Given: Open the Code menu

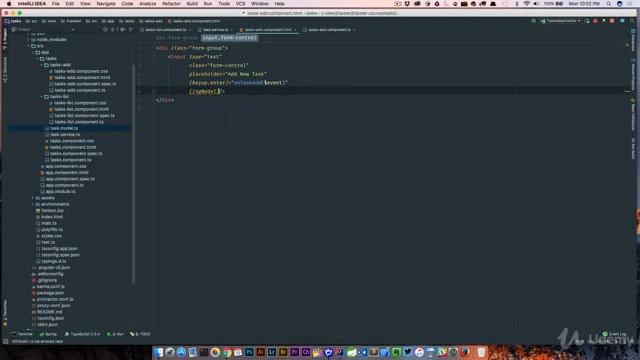Looking at the screenshot, I should click(x=127, y=4).
